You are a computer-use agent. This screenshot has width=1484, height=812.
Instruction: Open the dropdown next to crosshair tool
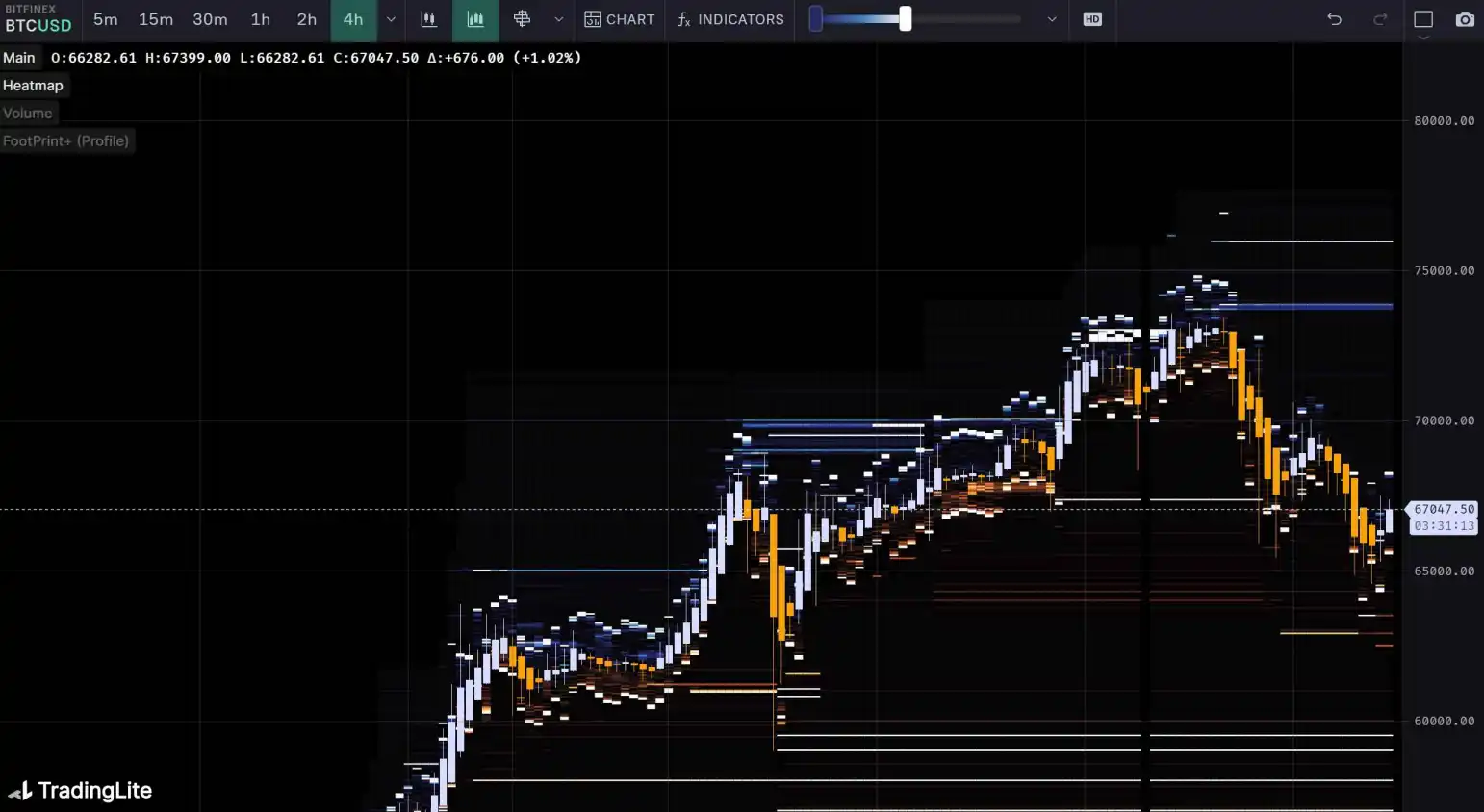click(x=558, y=19)
